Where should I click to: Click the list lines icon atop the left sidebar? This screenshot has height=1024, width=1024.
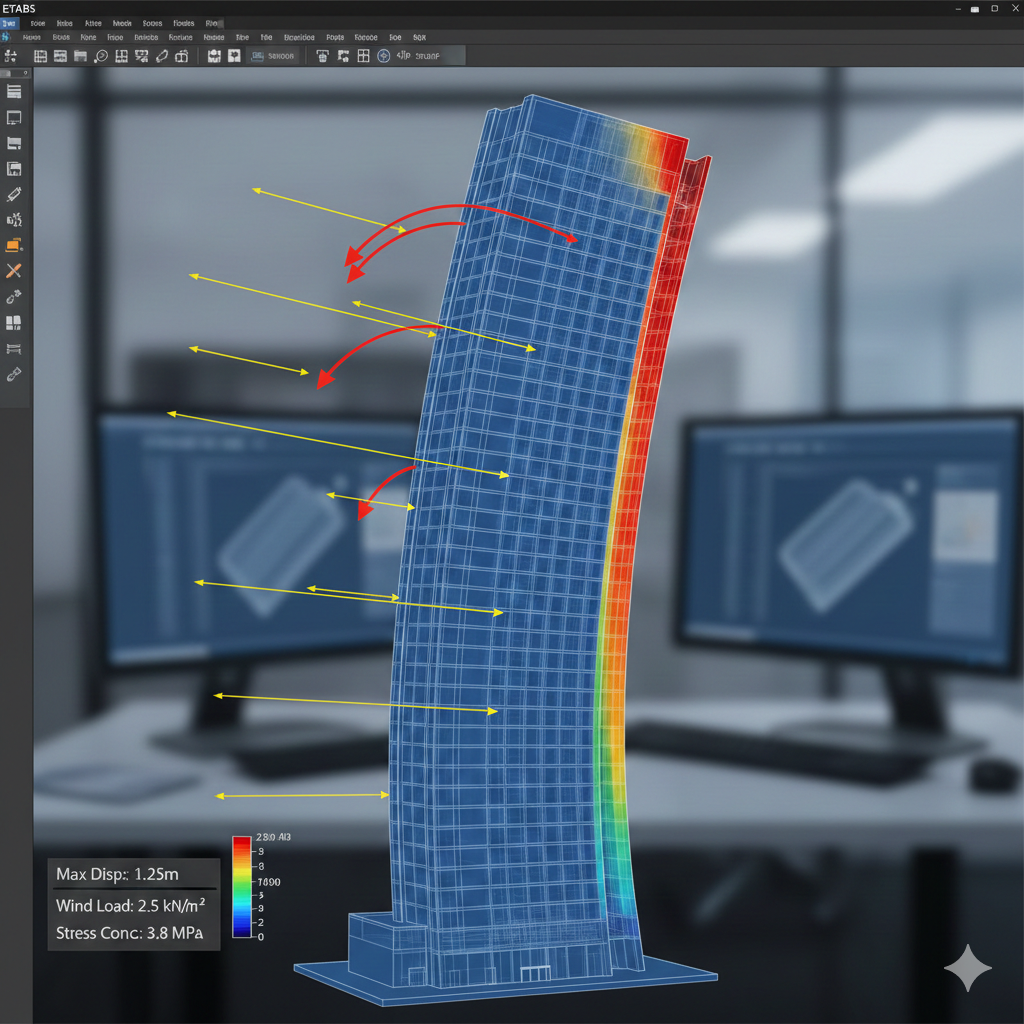[14, 92]
